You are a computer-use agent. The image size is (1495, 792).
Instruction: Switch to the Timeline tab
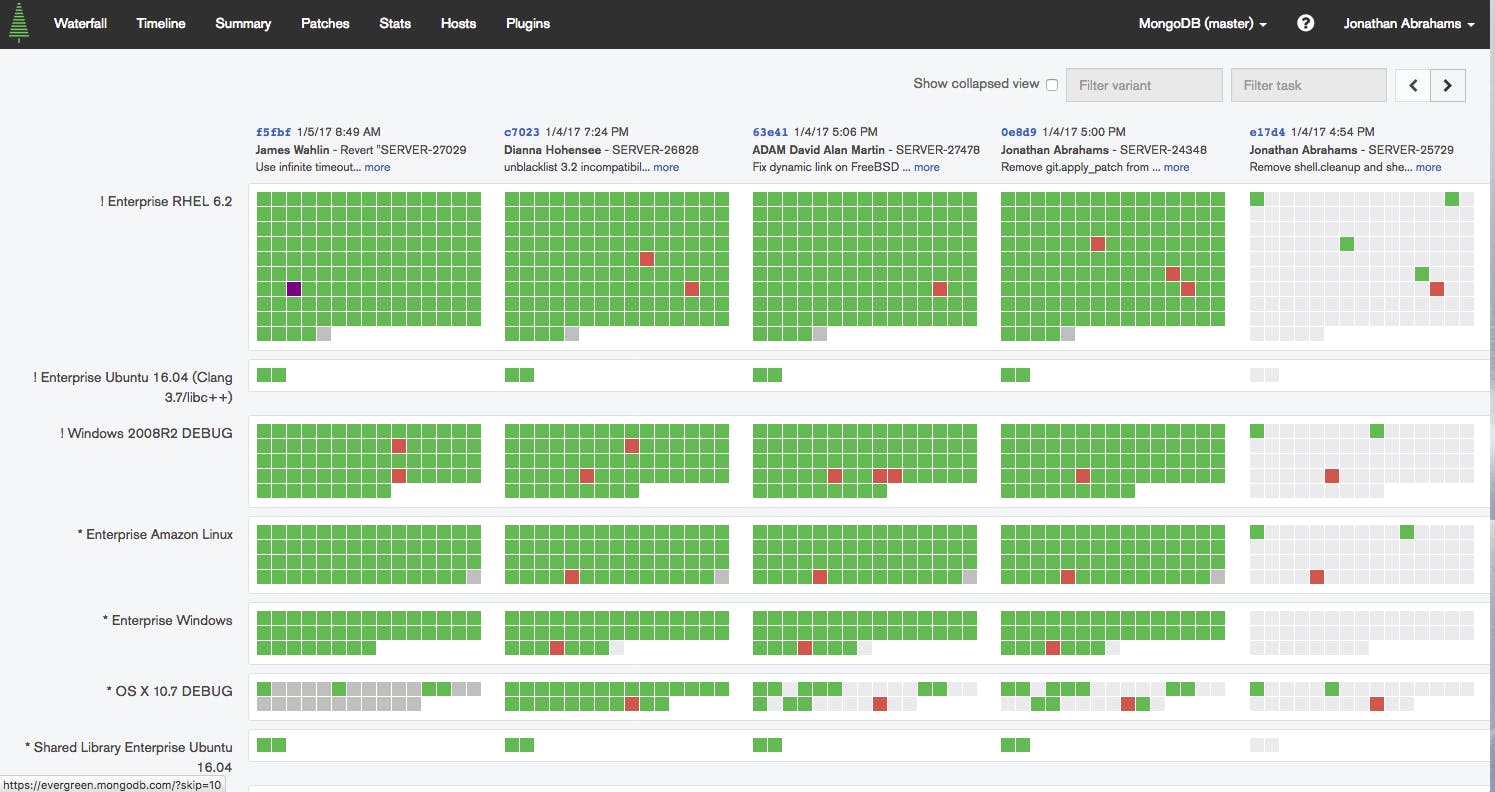[x=161, y=23]
